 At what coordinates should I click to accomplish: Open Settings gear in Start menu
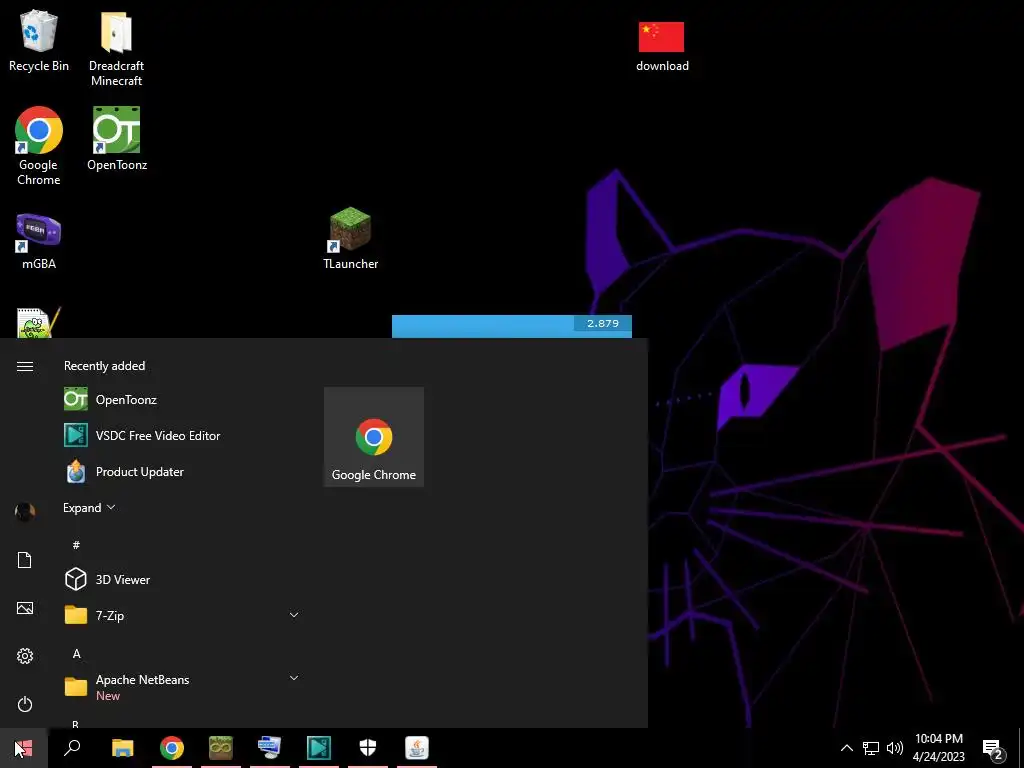(x=25, y=656)
